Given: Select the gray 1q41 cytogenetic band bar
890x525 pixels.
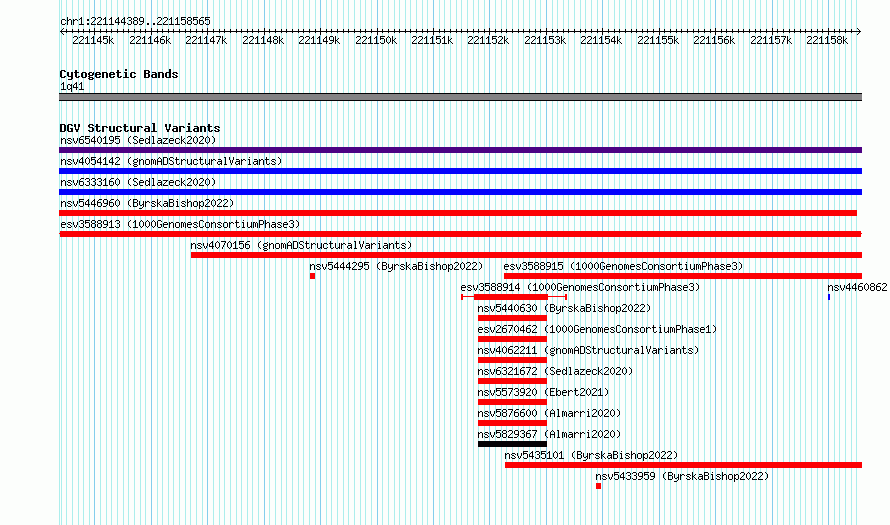Looking at the screenshot, I should (x=460, y=97).
